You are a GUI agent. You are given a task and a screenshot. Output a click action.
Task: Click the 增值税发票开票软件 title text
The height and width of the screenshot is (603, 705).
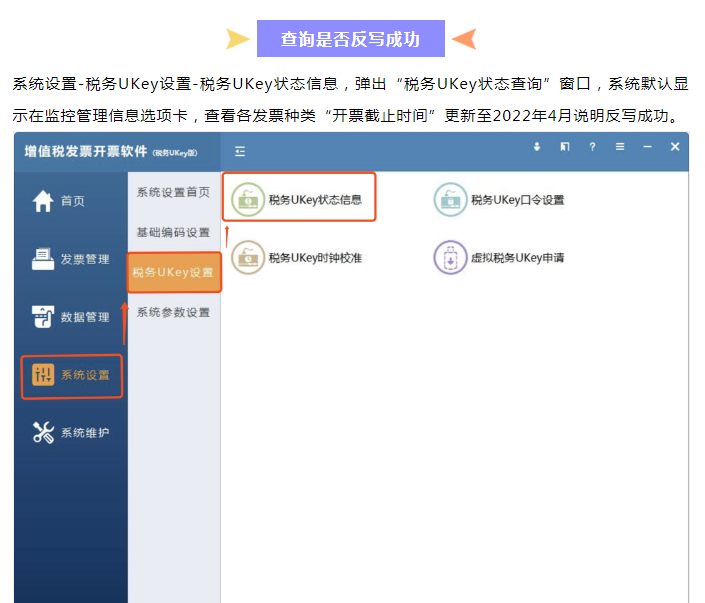pos(86,152)
